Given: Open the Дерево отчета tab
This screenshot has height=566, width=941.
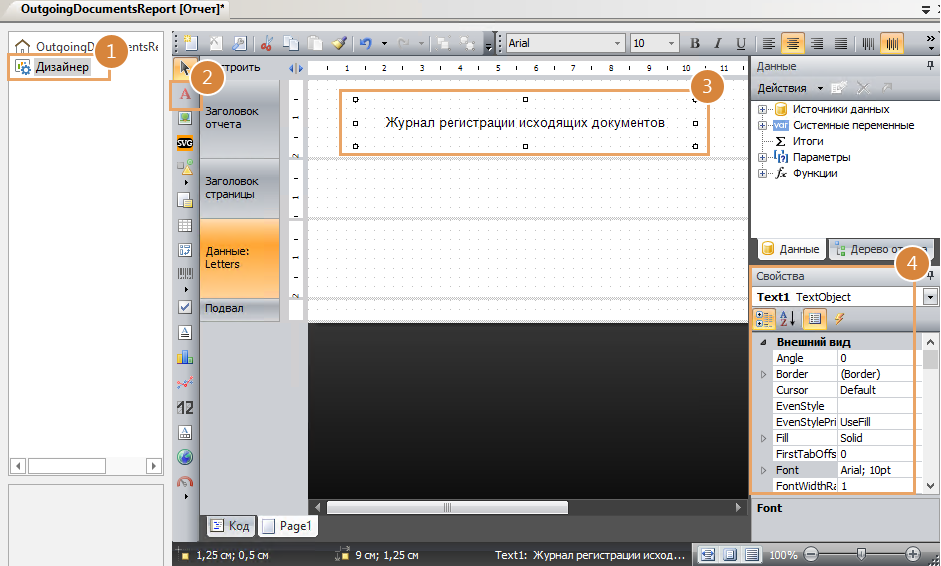Looking at the screenshot, I should pyautogui.click(x=880, y=249).
